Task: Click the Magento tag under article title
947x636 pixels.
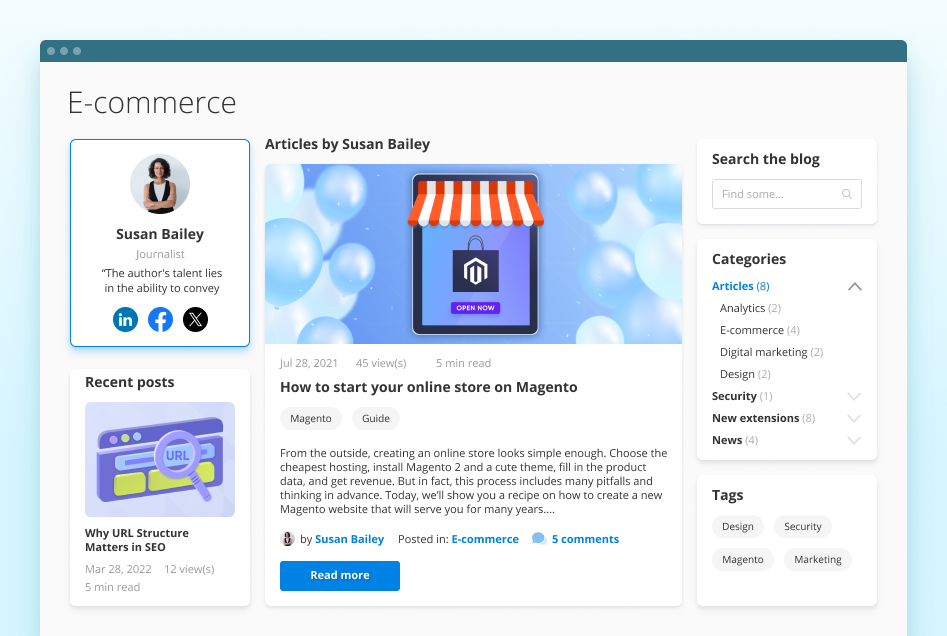Action: click(311, 419)
